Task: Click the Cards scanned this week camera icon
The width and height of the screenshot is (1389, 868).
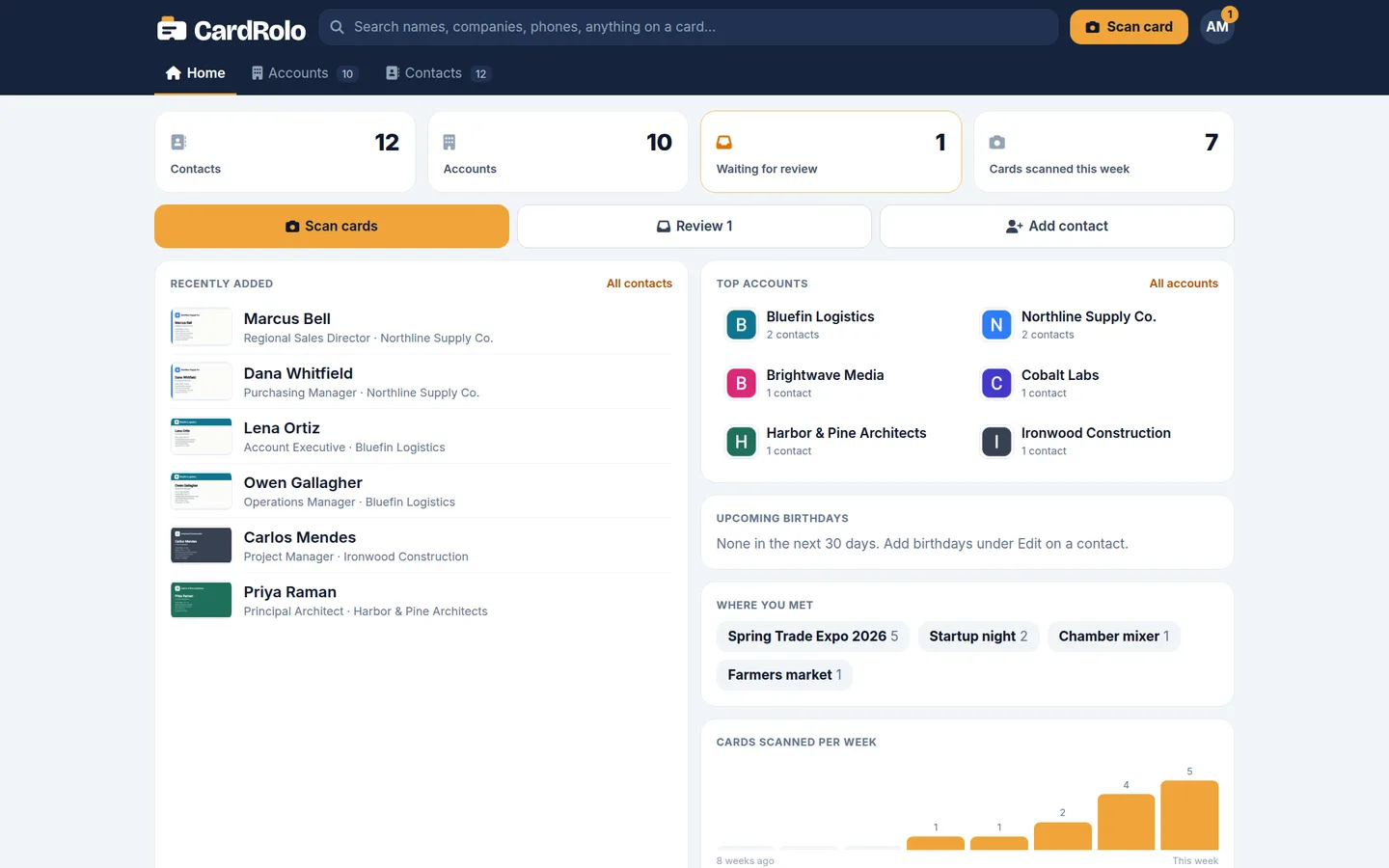Action: [997, 143]
